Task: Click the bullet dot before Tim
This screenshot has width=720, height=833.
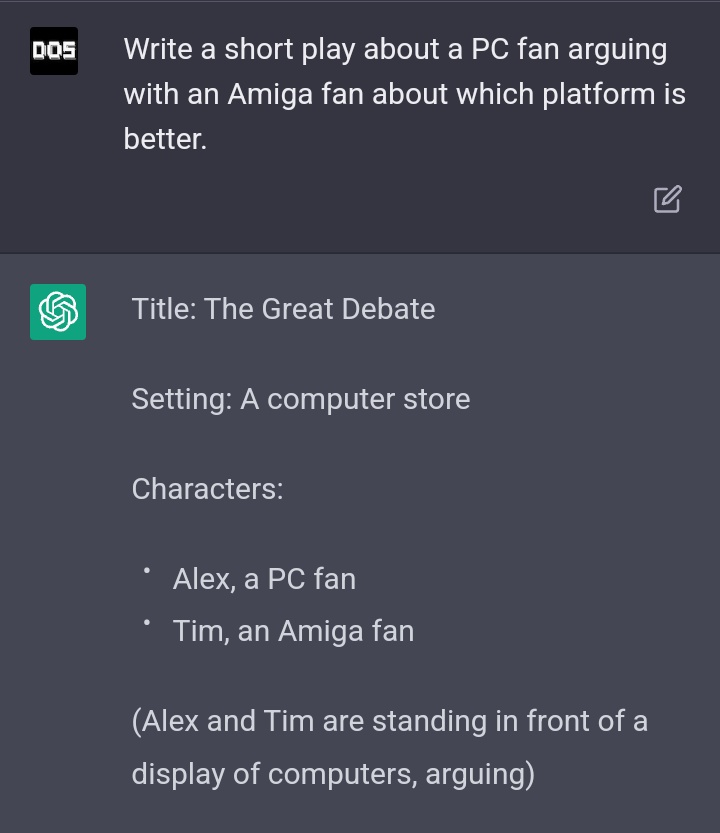Action: click(x=147, y=623)
